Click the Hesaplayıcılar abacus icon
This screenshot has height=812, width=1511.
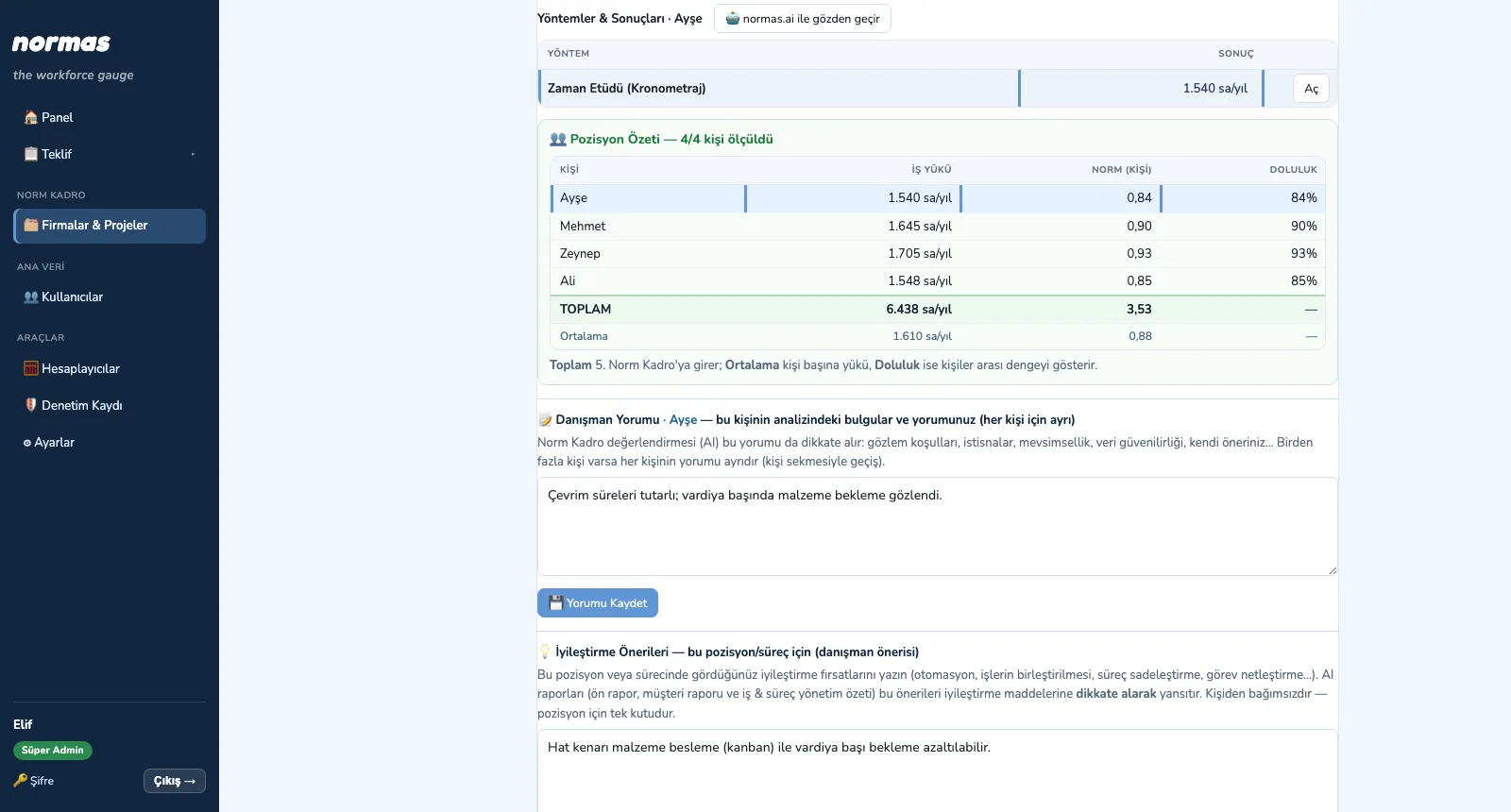pos(31,368)
